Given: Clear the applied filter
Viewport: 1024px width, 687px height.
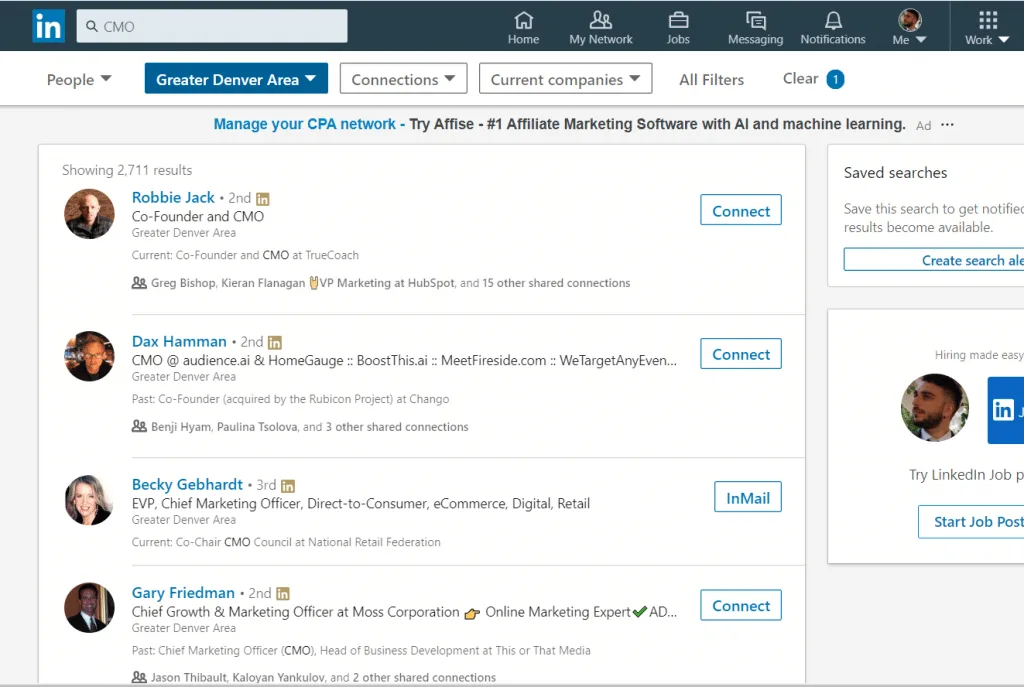Looking at the screenshot, I should pyautogui.click(x=800, y=78).
